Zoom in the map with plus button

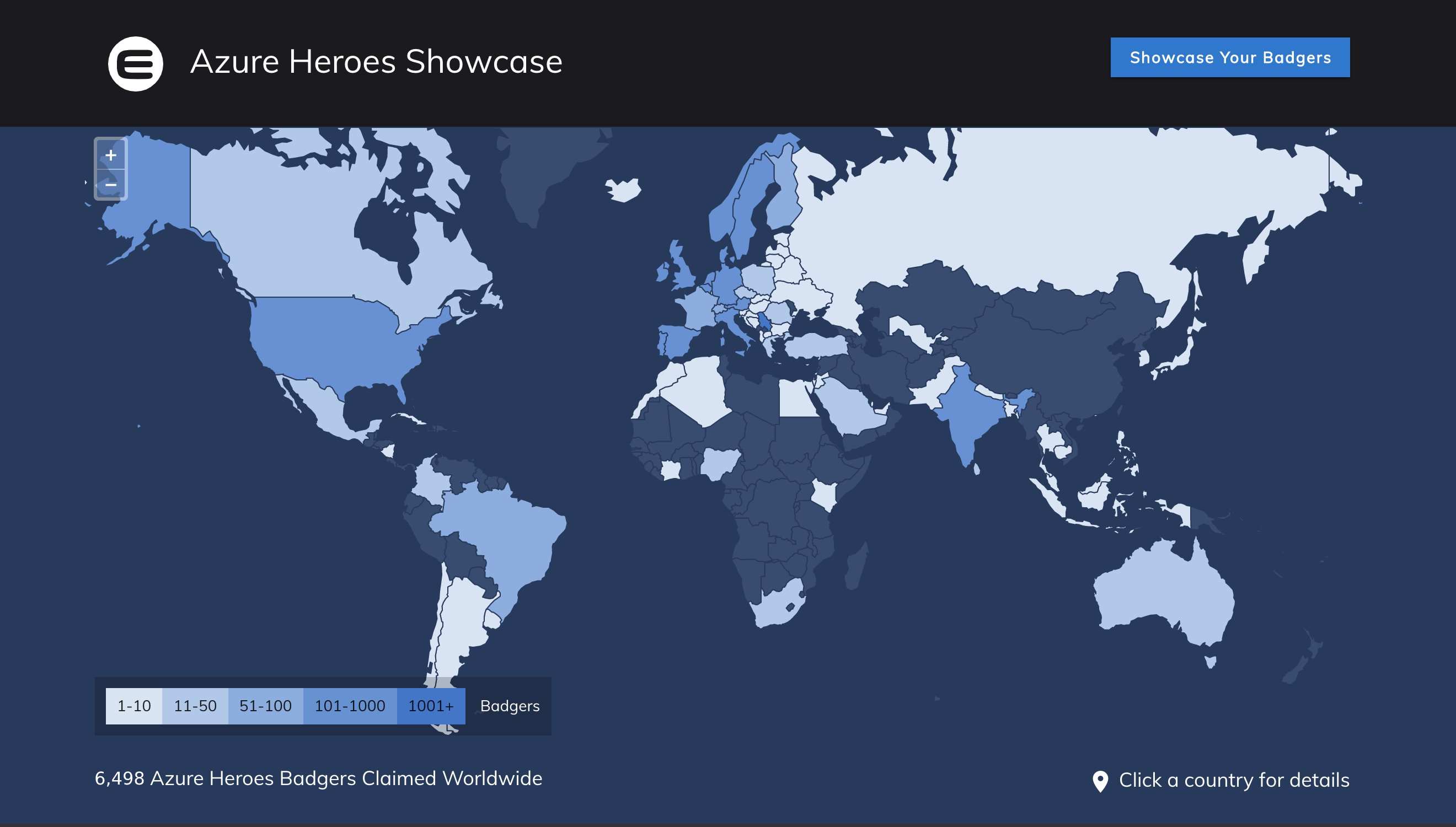pyautogui.click(x=111, y=154)
